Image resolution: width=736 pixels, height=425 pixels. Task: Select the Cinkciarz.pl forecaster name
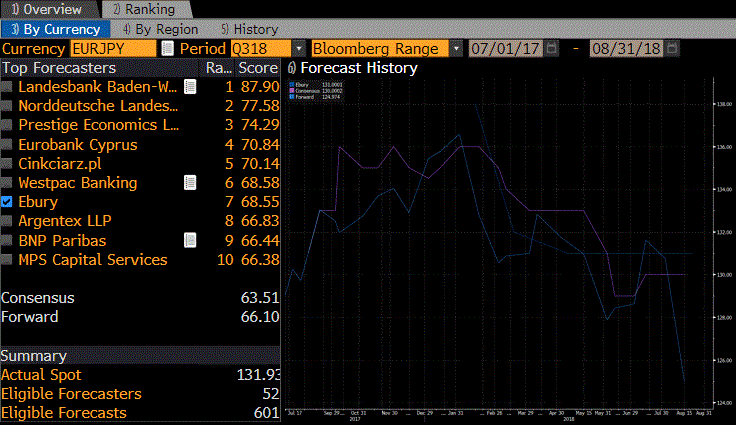pos(60,164)
